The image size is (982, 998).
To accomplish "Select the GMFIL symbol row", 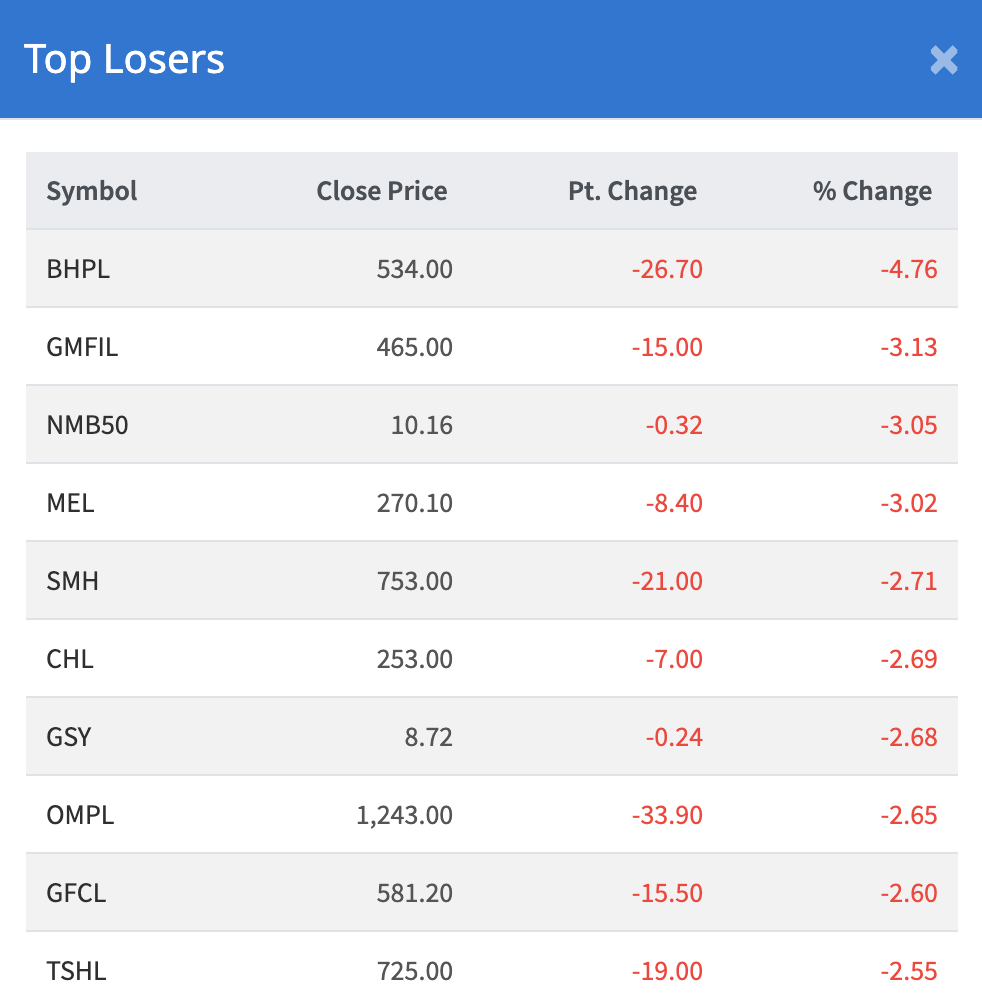I will click(82, 347).
